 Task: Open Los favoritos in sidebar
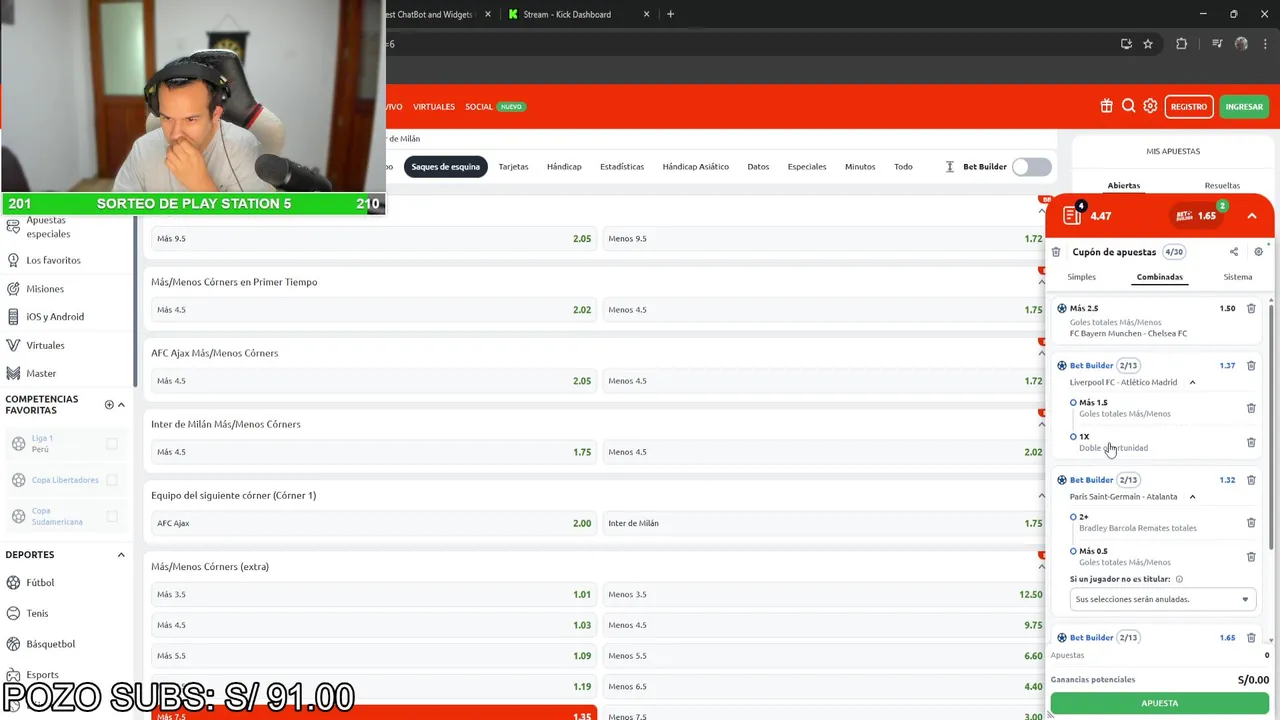click(53, 260)
